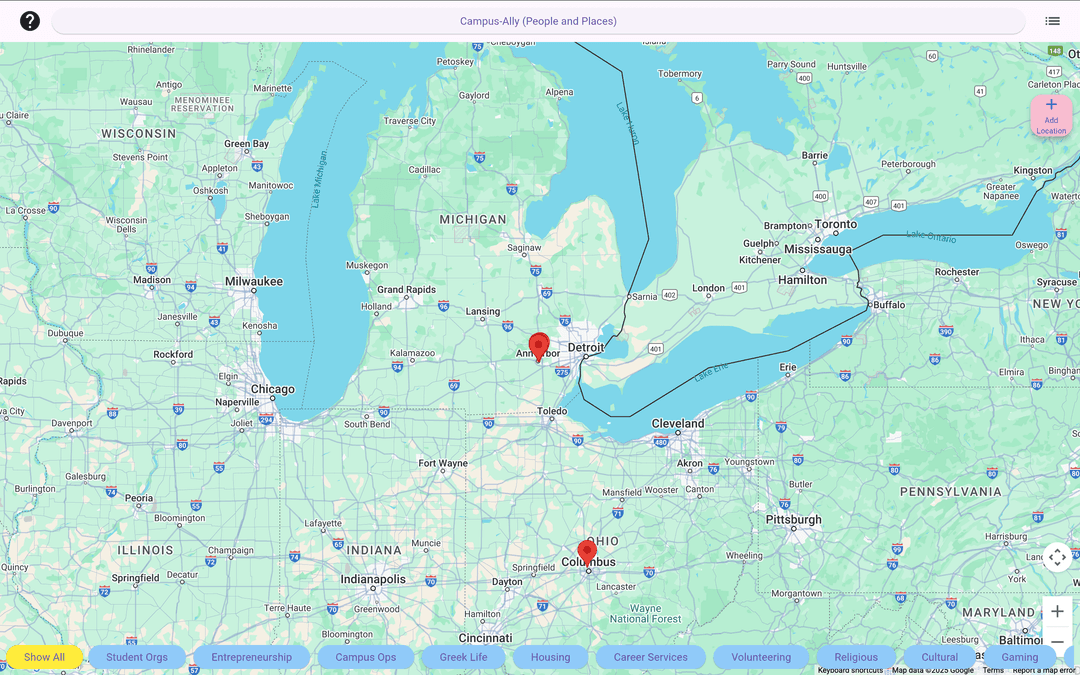
Task: Select the red map pin at Ann Arbor
Action: click(x=539, y=347)
